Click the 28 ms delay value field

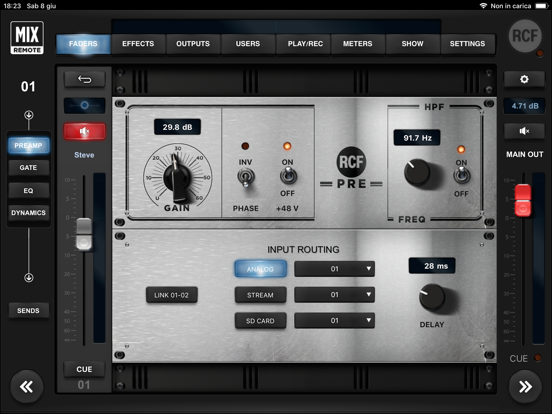432,266
